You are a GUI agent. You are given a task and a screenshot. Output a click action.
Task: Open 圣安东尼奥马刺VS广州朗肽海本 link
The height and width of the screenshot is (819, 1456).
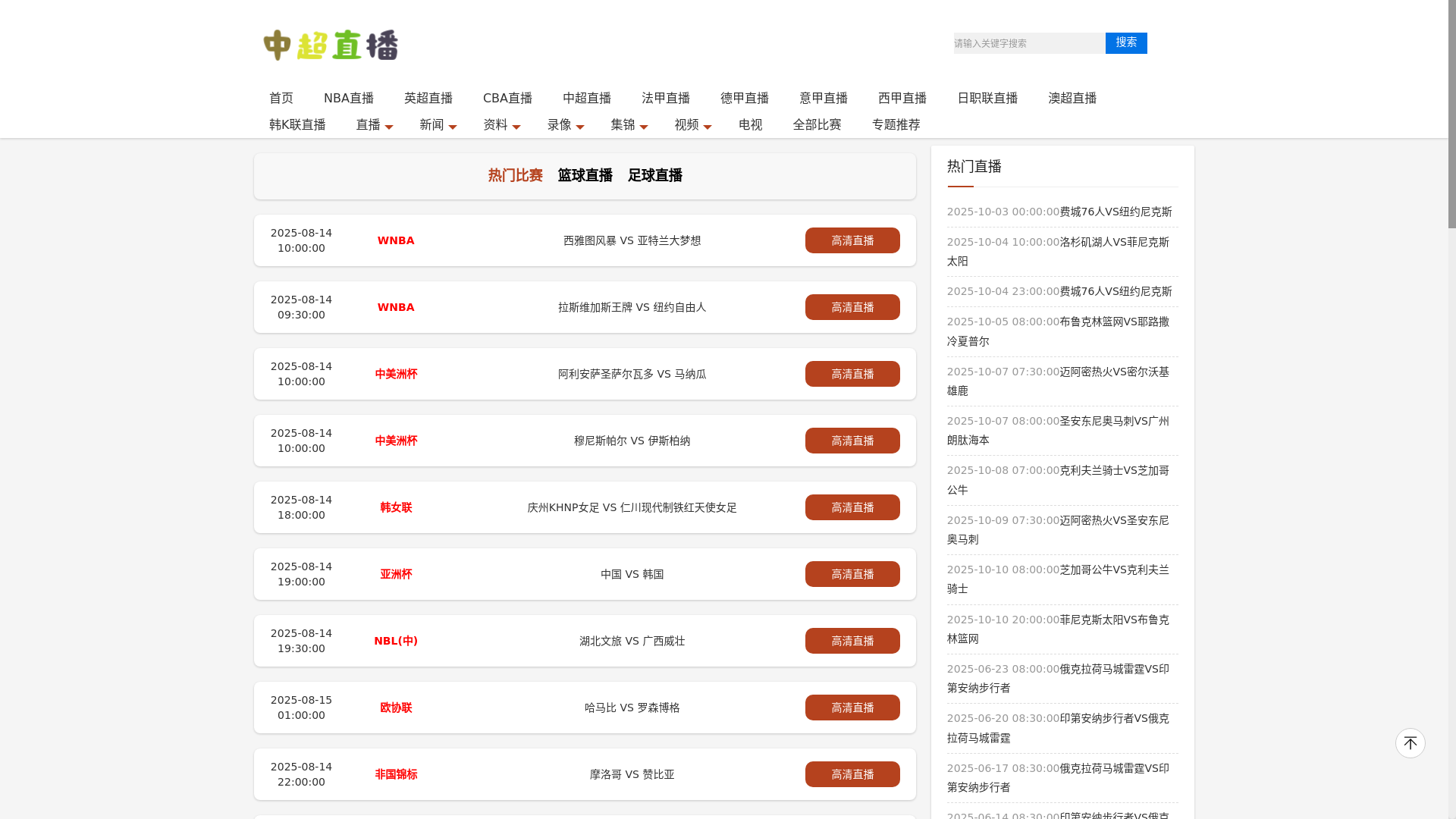[x=1059, y=430]
